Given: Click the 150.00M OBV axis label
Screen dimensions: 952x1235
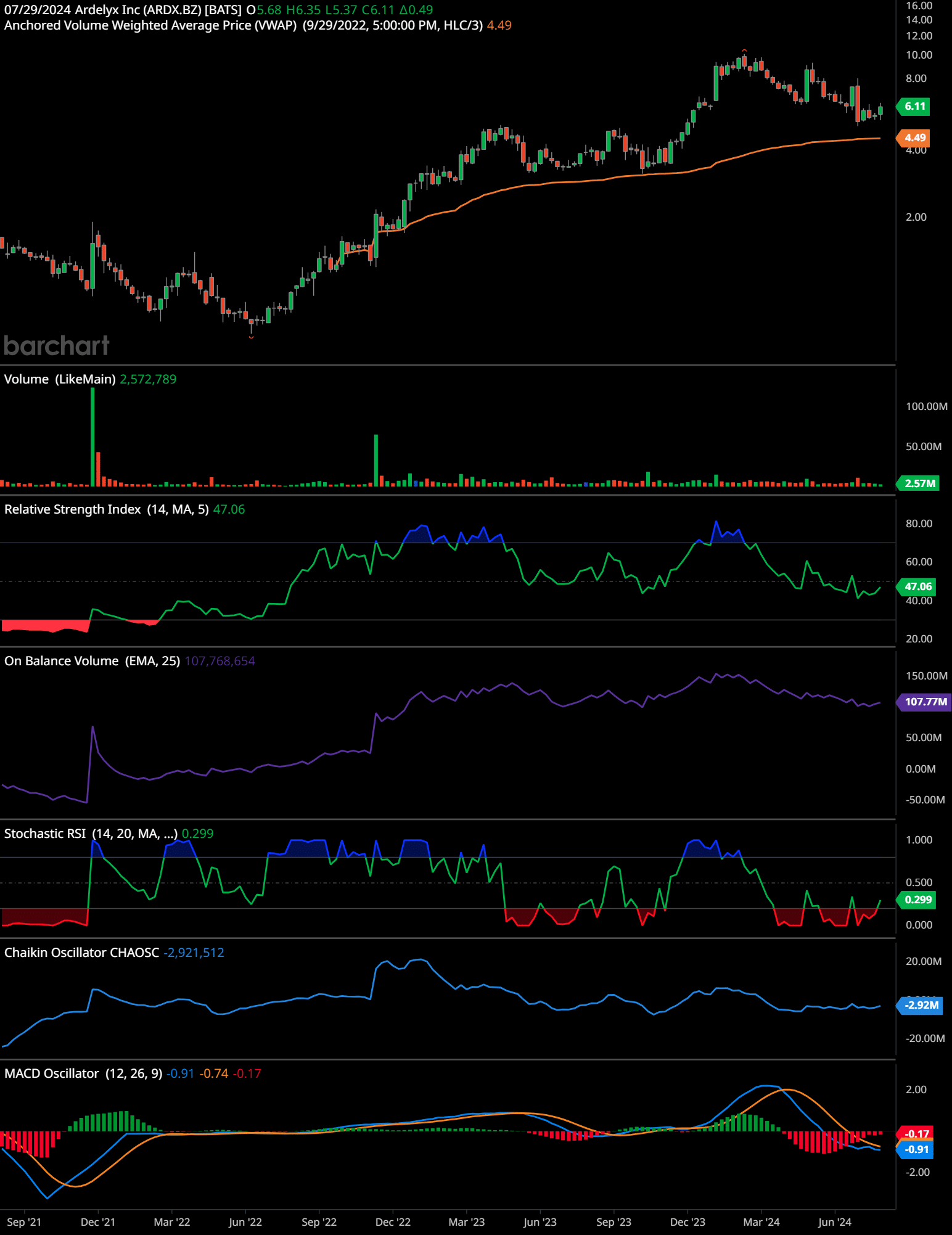Looking at the screenshot, I should click(x=927, y=676).
